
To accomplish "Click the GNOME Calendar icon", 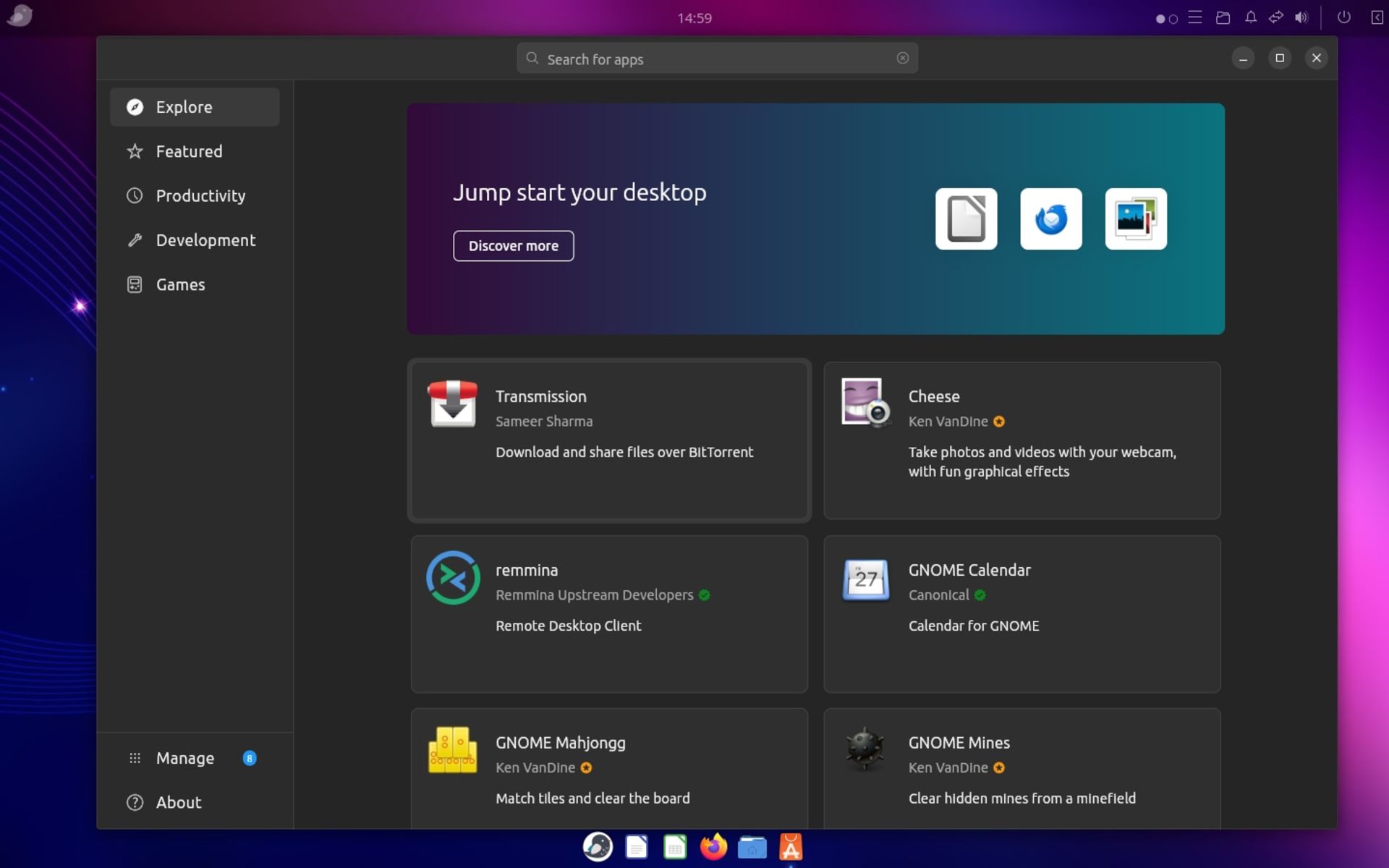I will point(866,579).
